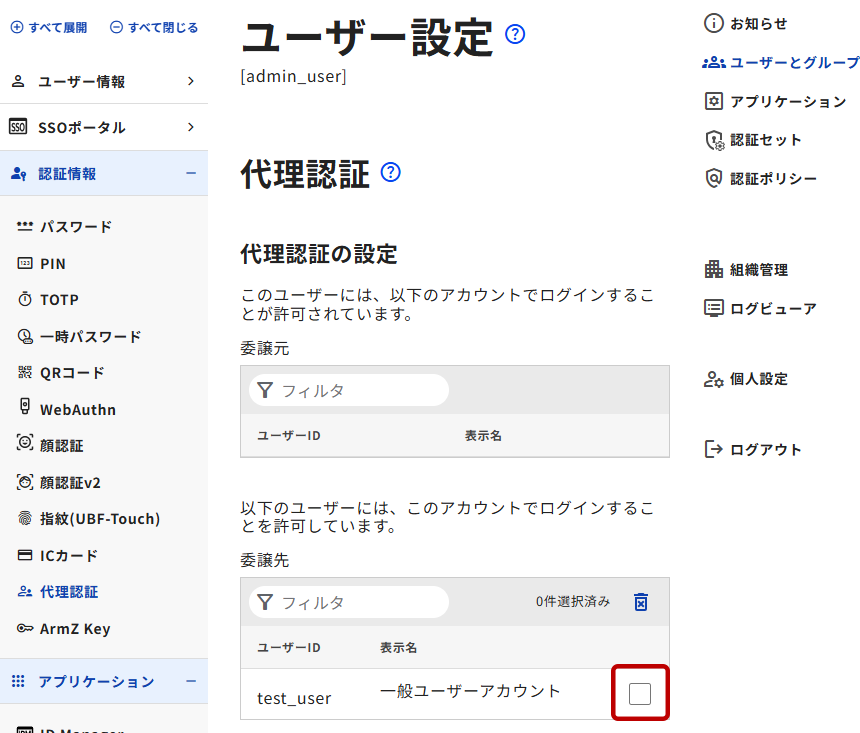Viewport: 860px width, 733px height.
Task: Click the 委譲元 filter input field
Action: pyautogui.click(x=360, y=390)
